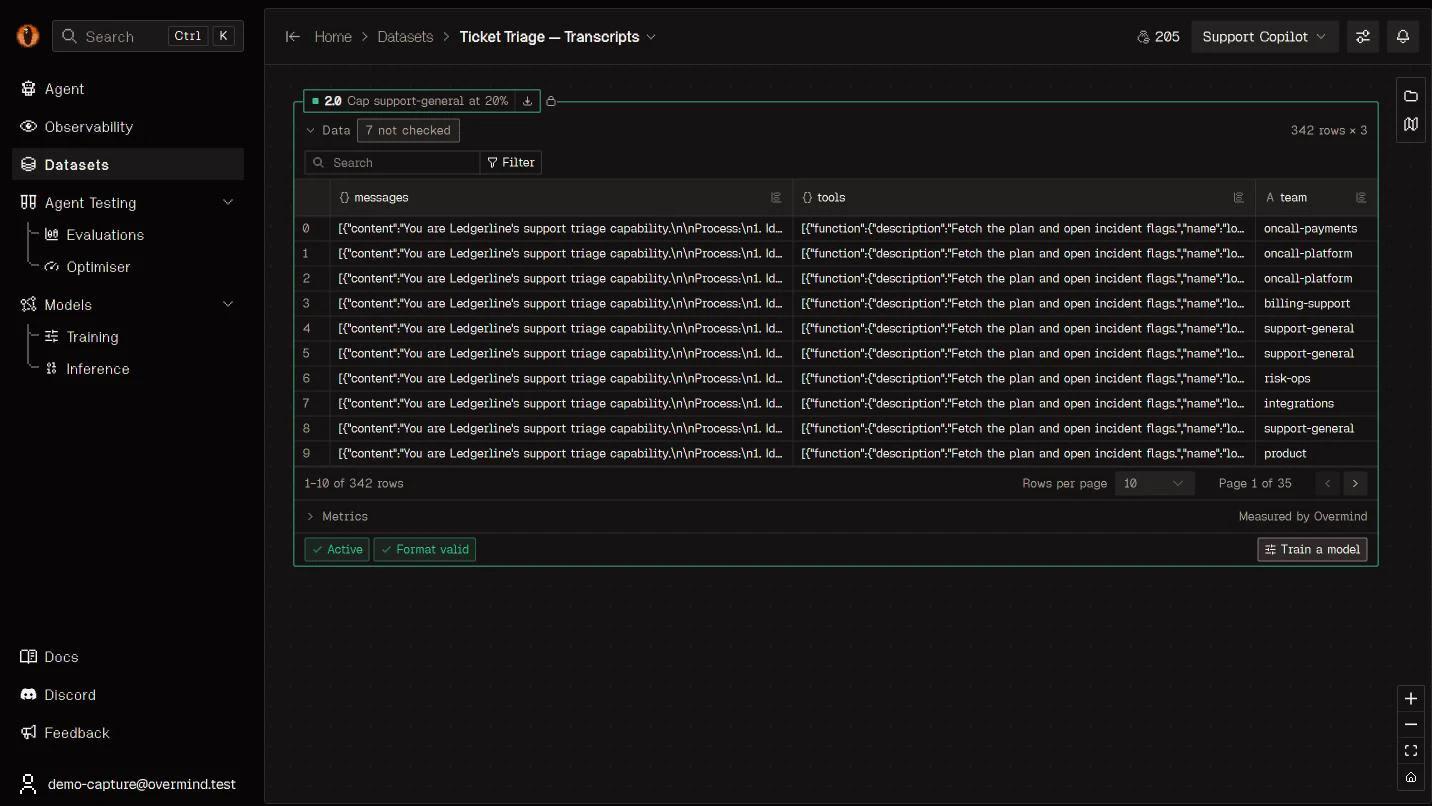
Task: Click the dataset table search field
Action: (x=392, y=162)
